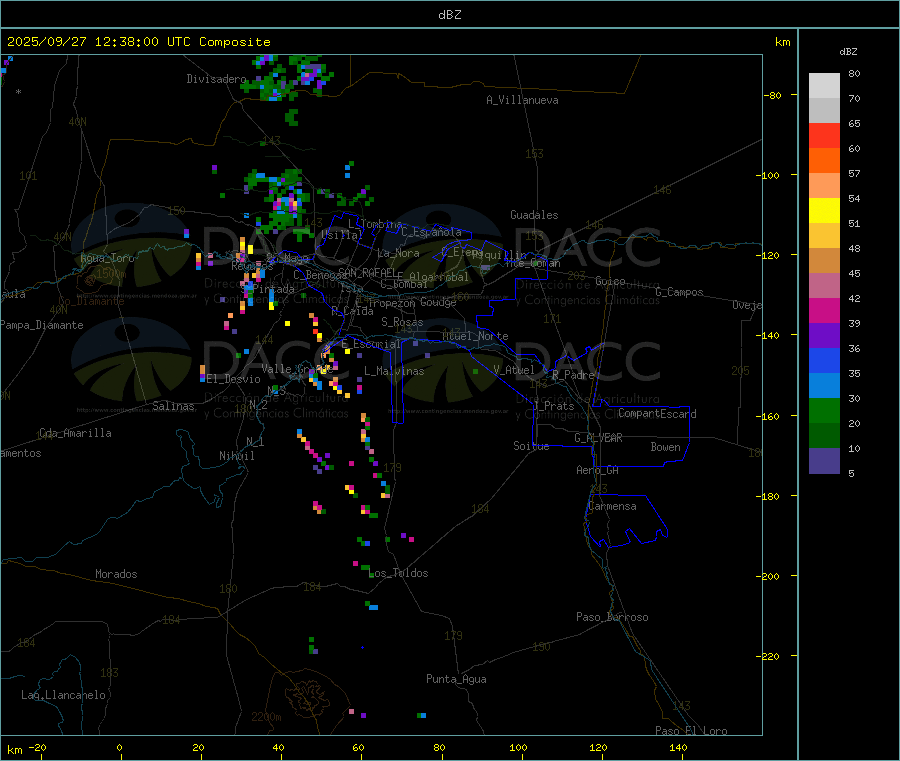Click the Lag.Llancanelo map label
The width and height of the screenshot is (900, 761).
pos(64,696)
